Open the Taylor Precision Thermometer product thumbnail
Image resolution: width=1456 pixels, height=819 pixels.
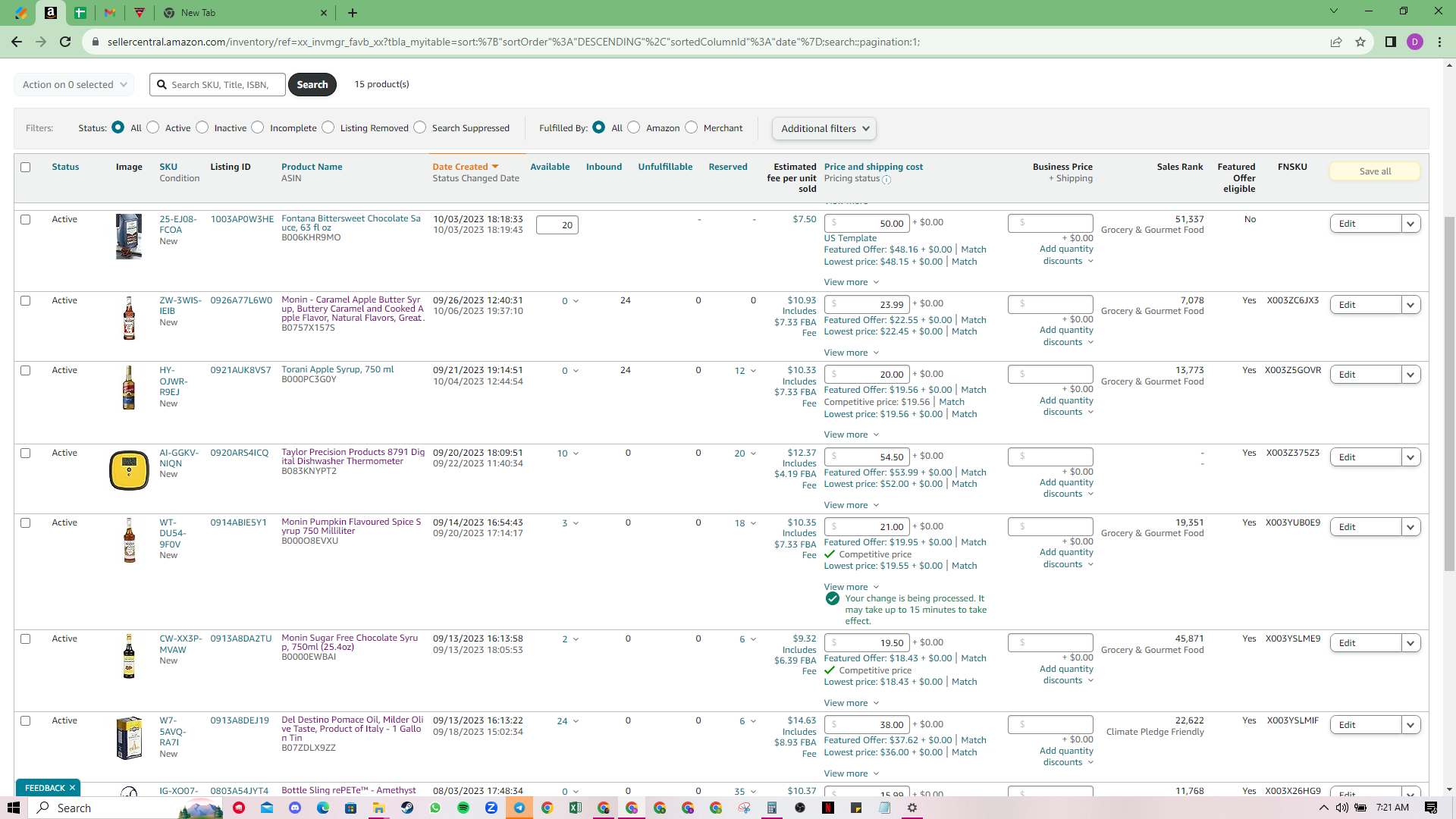pos(129,470)
